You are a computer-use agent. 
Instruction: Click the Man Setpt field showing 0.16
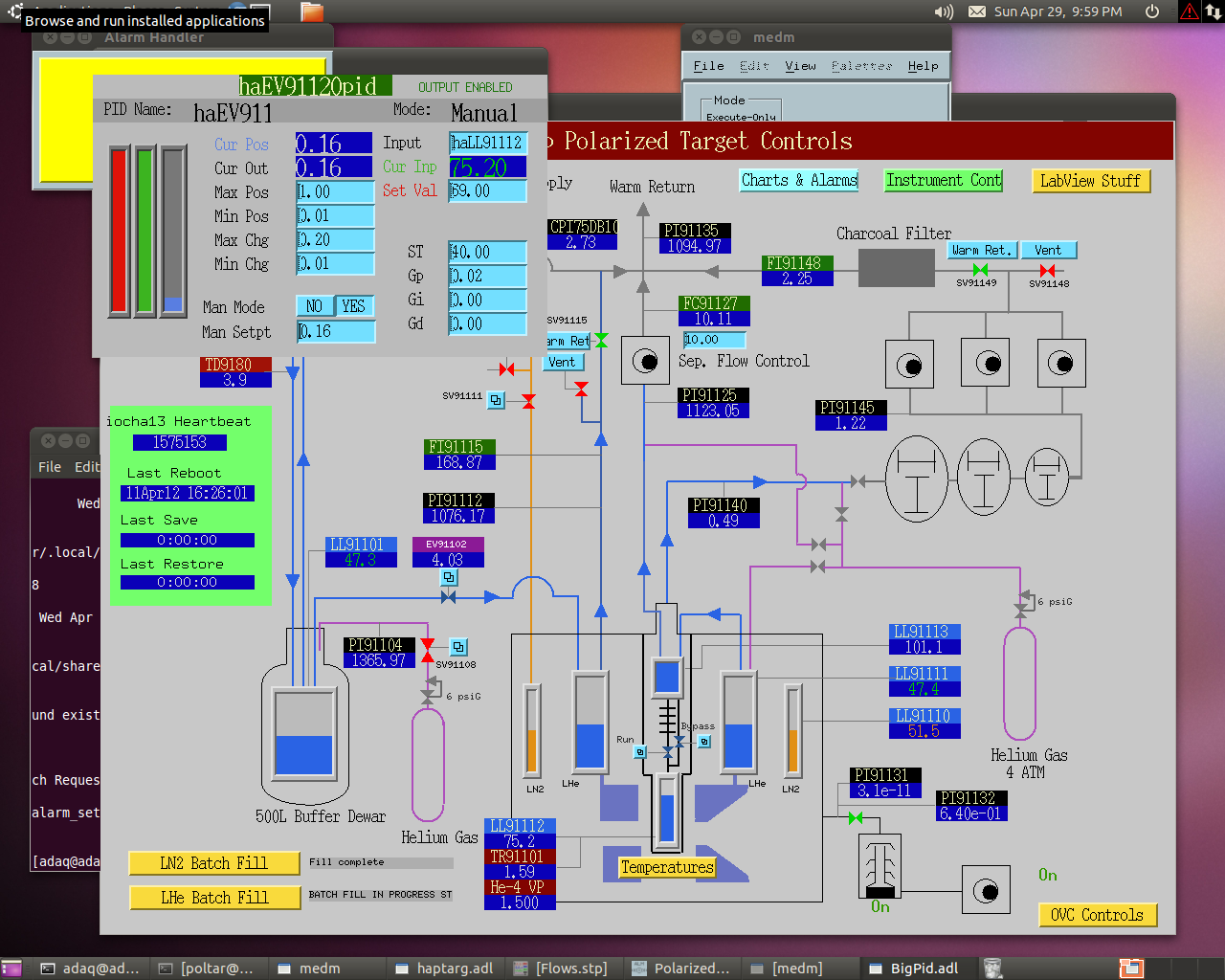[335, 331]
